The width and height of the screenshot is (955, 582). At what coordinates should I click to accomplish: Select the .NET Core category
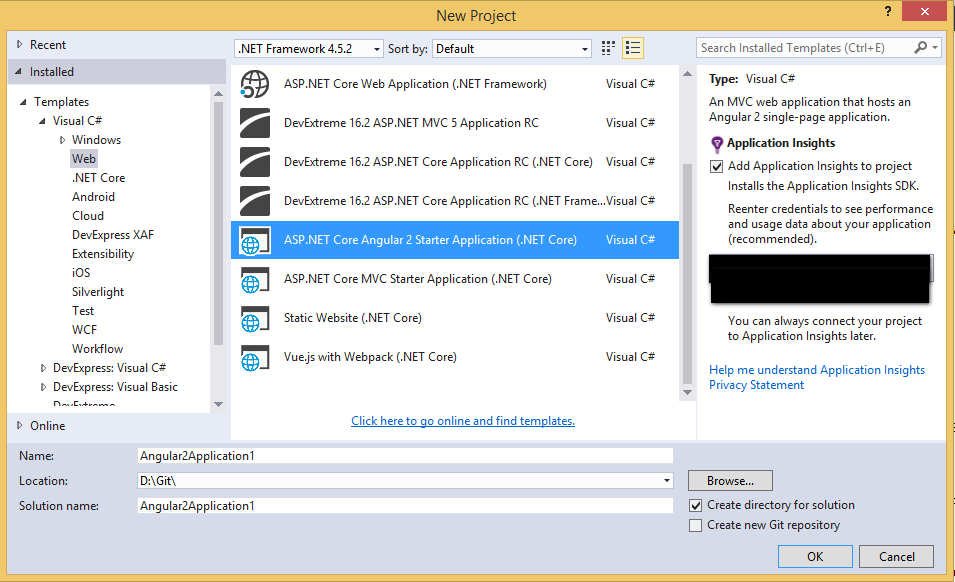pos(98,178)
